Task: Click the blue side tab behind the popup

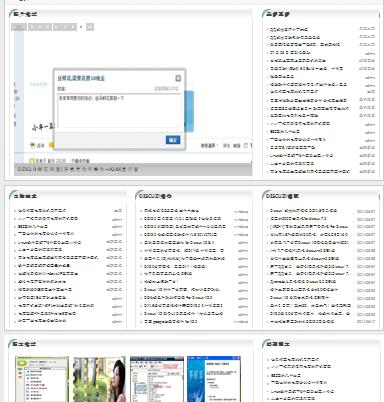Action: (x=189, y=111)
